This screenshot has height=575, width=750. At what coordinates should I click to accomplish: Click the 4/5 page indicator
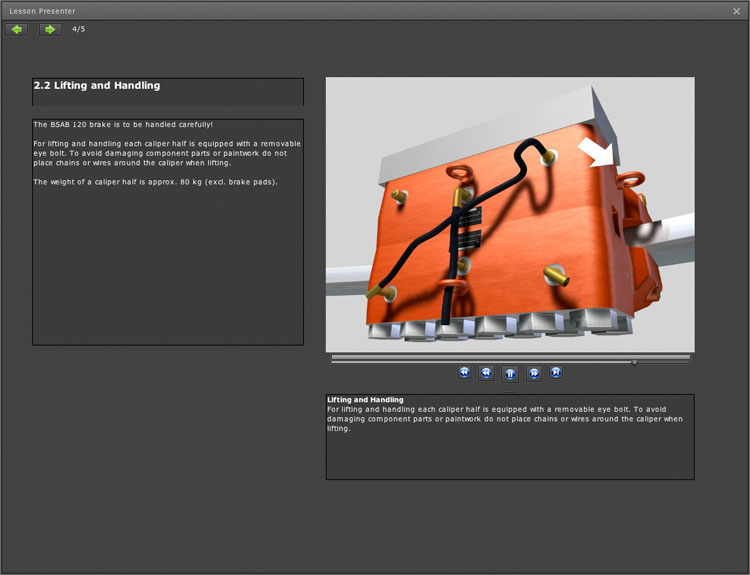tap(79, 29)
